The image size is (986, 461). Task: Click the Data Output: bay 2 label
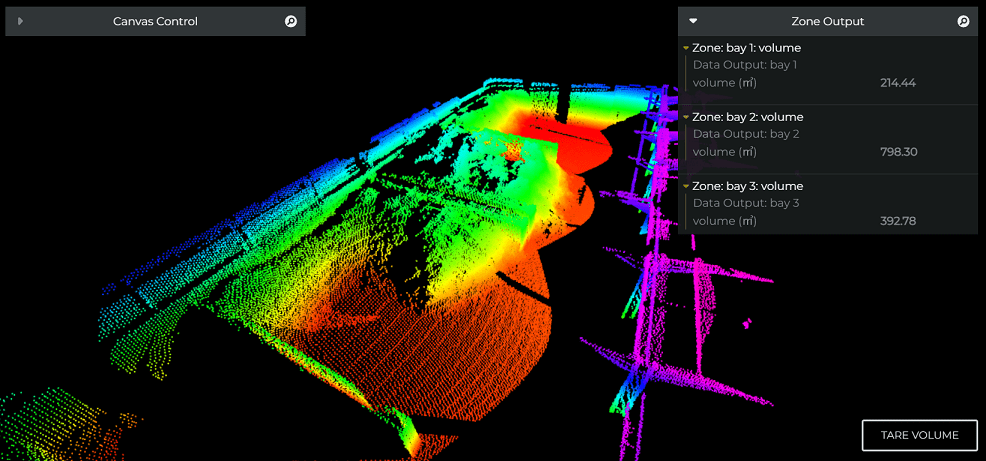745,134
